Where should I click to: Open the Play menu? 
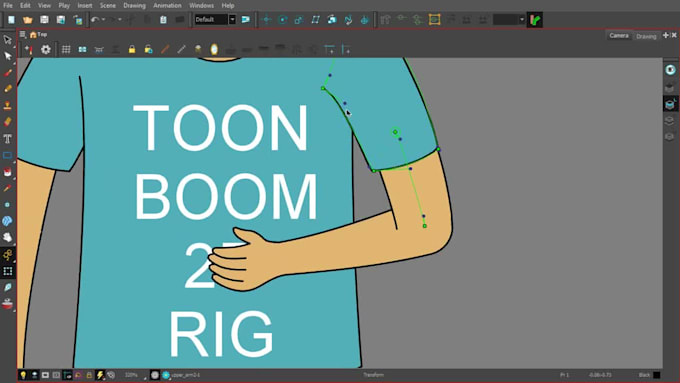point(64,6)
